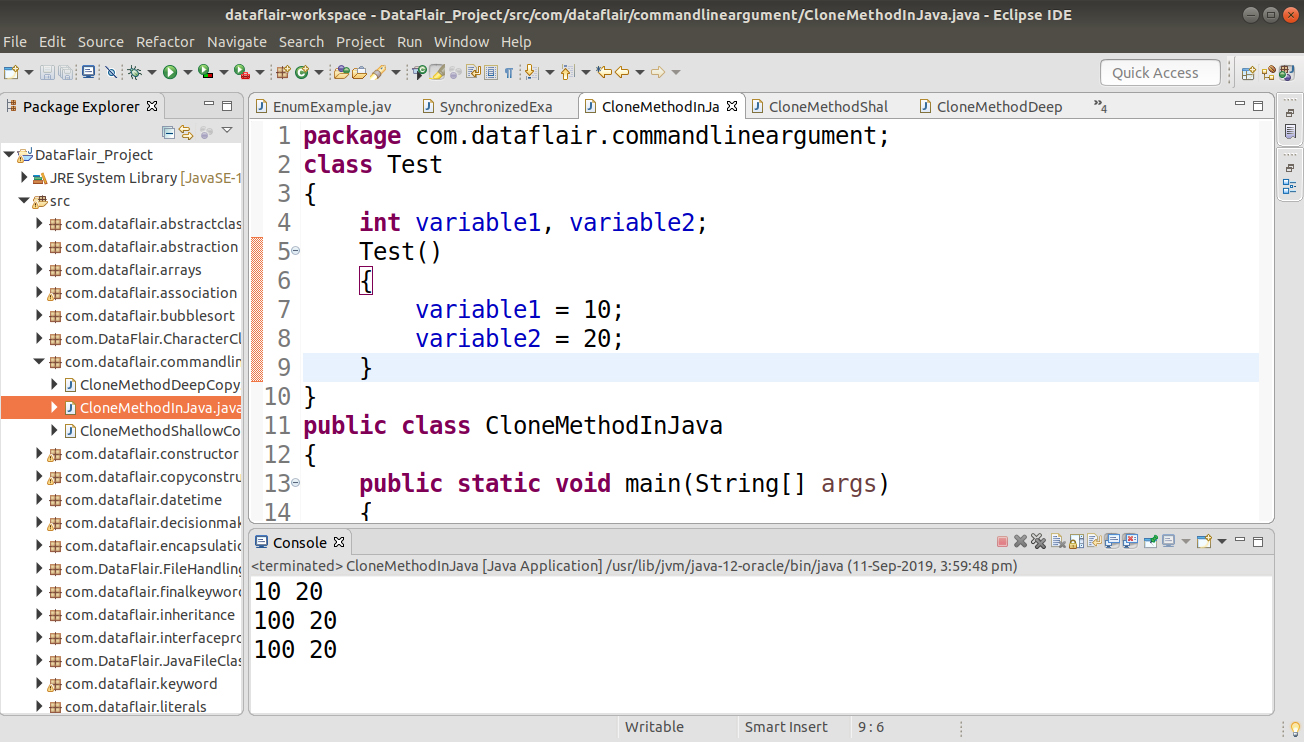Viewport: 1304px width, 742px height.
Task: Collapse the DataFlair_Project tree node
Action: point(8,155)
